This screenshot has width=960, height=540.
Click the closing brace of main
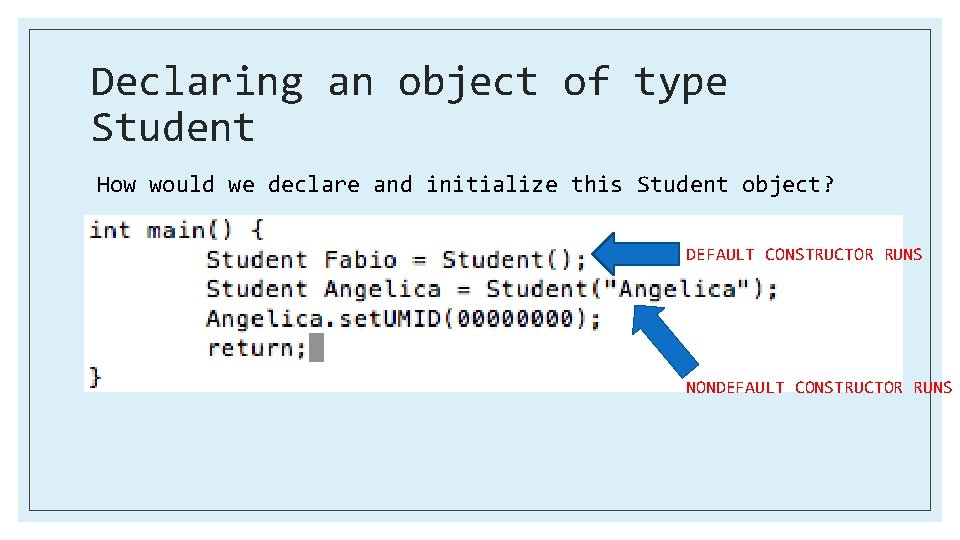96,377
